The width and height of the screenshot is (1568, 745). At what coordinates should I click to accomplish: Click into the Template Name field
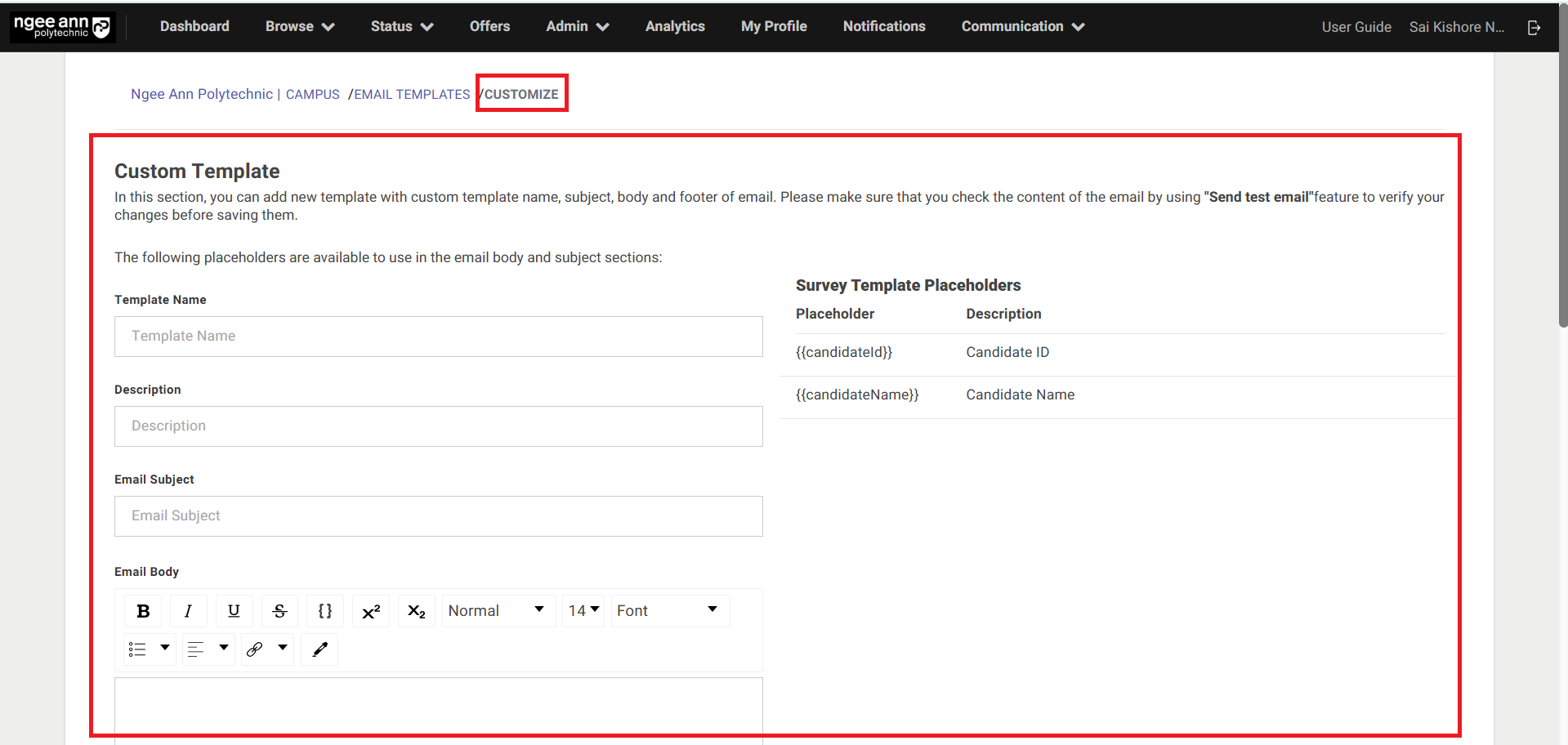438,337
